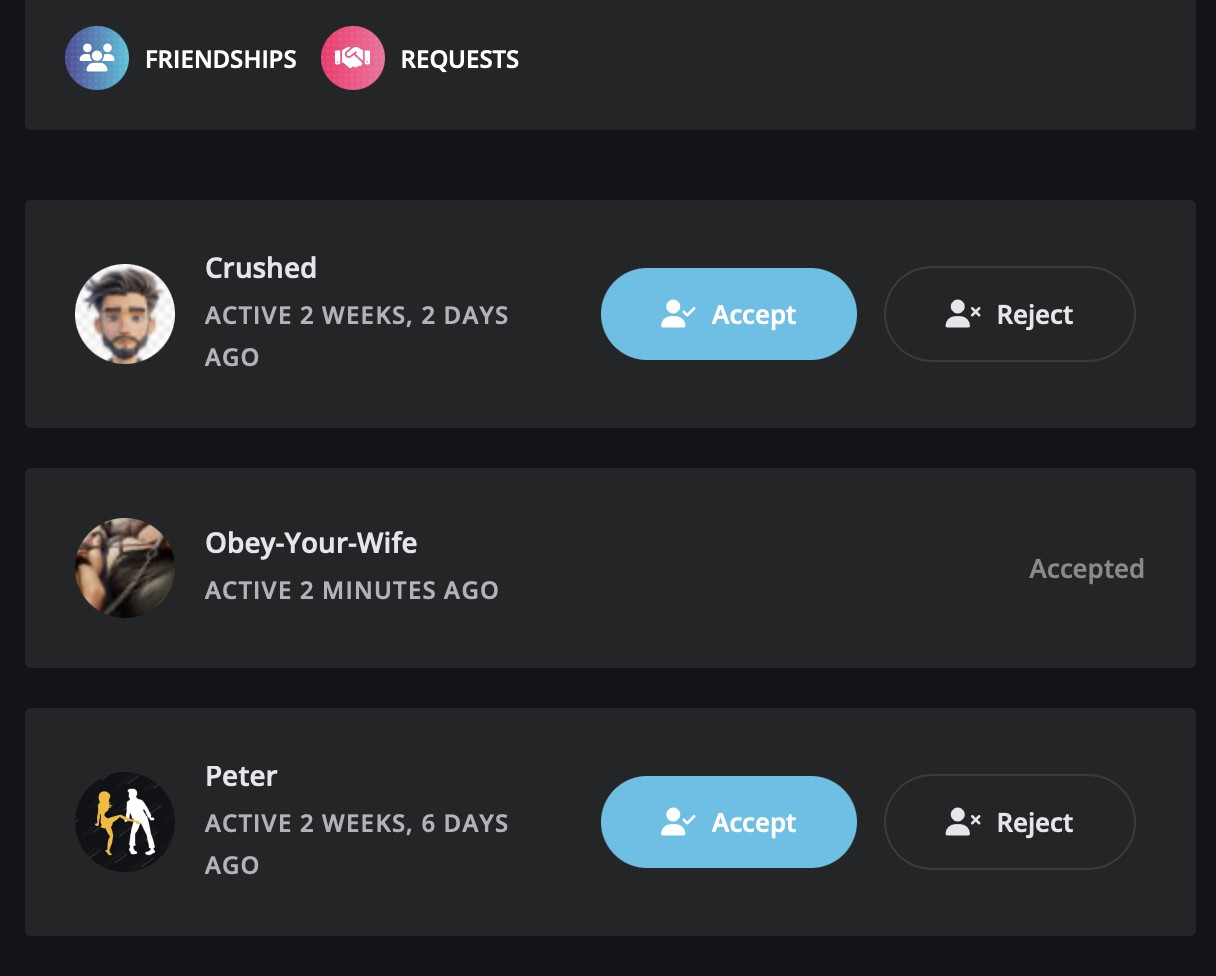Viewport: 1216px width, 976px height.
Task: Click the pink Requests handshake icon
Action: click(353, 58)
